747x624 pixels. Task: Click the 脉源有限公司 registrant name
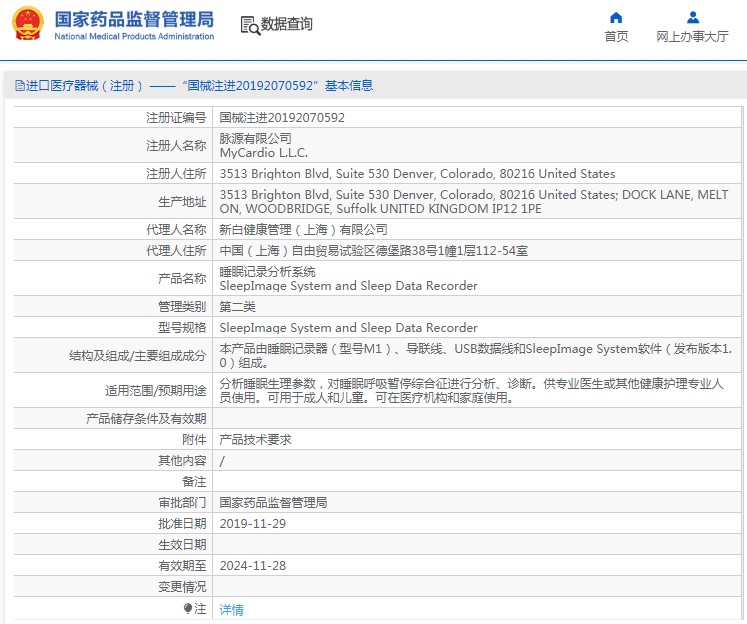[255, 139]
